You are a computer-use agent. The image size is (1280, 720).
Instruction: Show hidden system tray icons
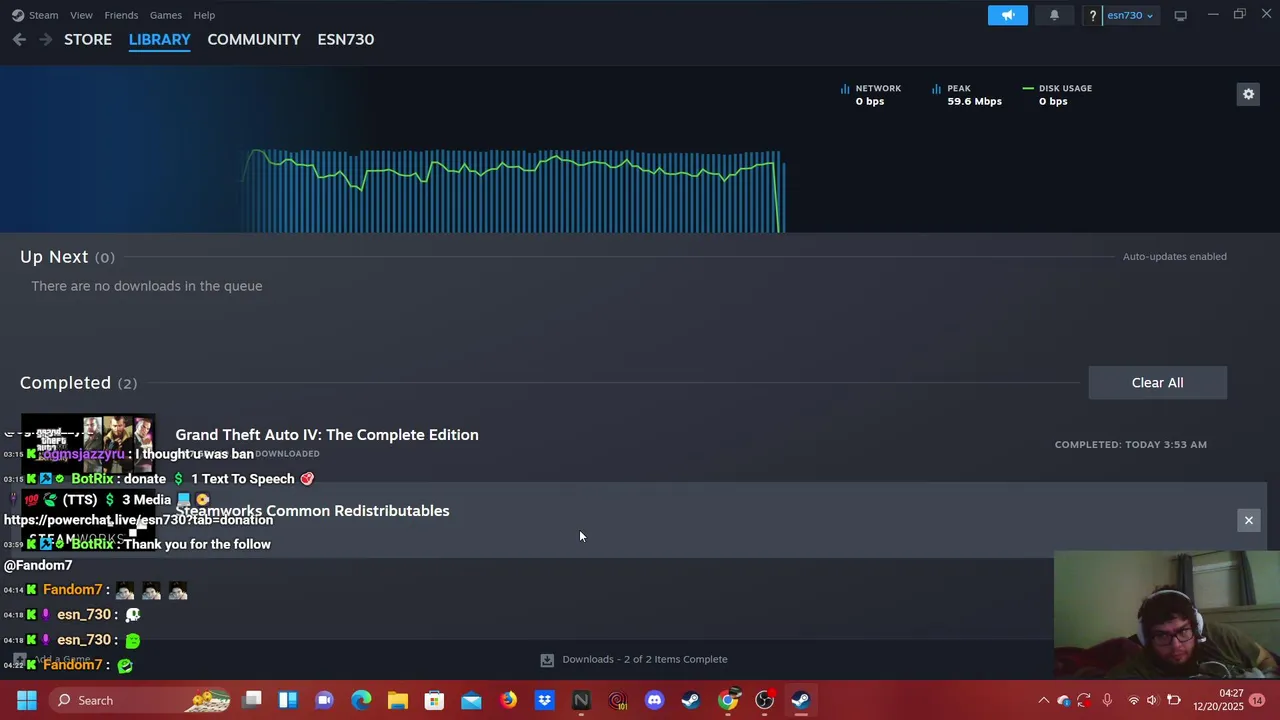click(1043, 700)
